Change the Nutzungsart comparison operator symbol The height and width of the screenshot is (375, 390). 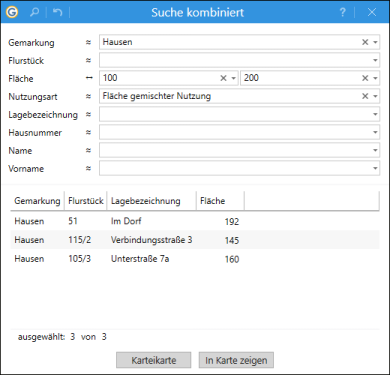(x=88, y=96)
